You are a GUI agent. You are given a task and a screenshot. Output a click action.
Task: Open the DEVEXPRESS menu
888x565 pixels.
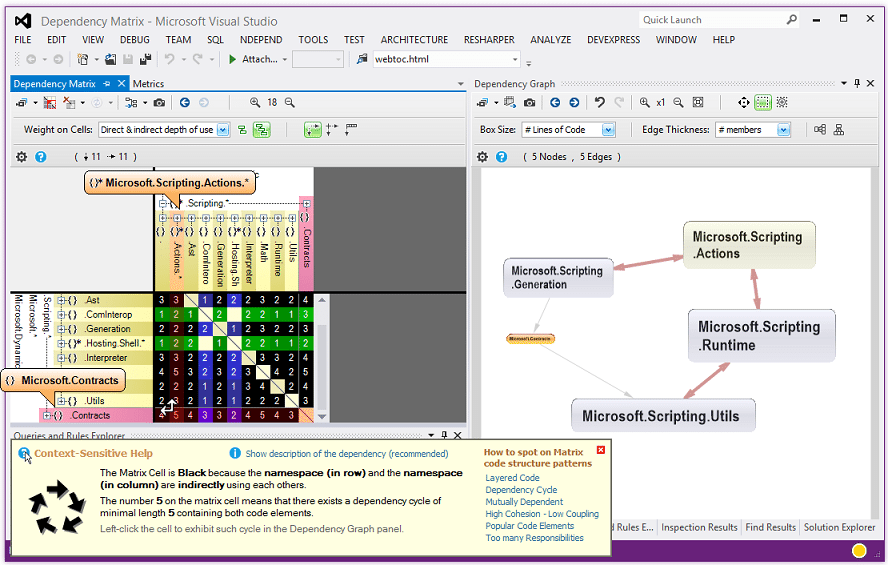[613, 40]
